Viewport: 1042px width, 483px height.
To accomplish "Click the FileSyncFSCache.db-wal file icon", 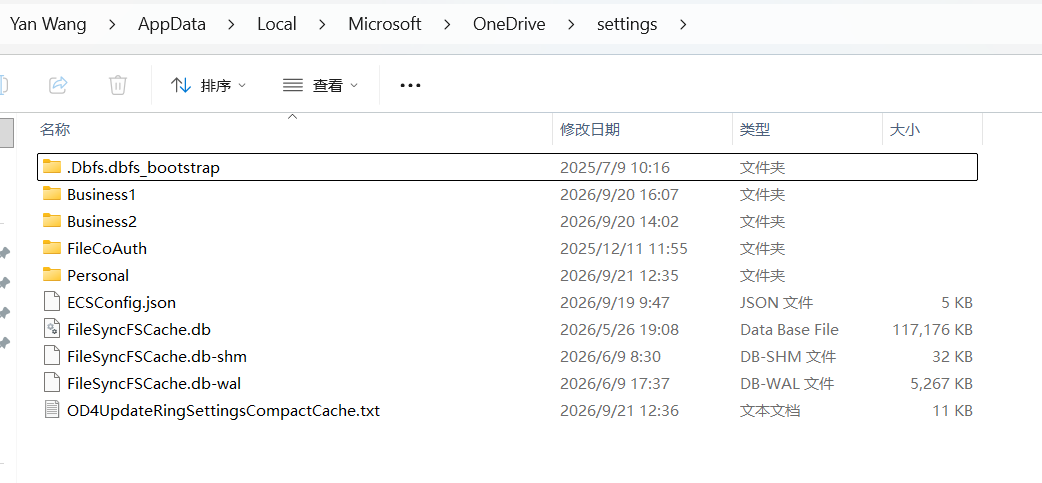I will [x=52, y=383].
